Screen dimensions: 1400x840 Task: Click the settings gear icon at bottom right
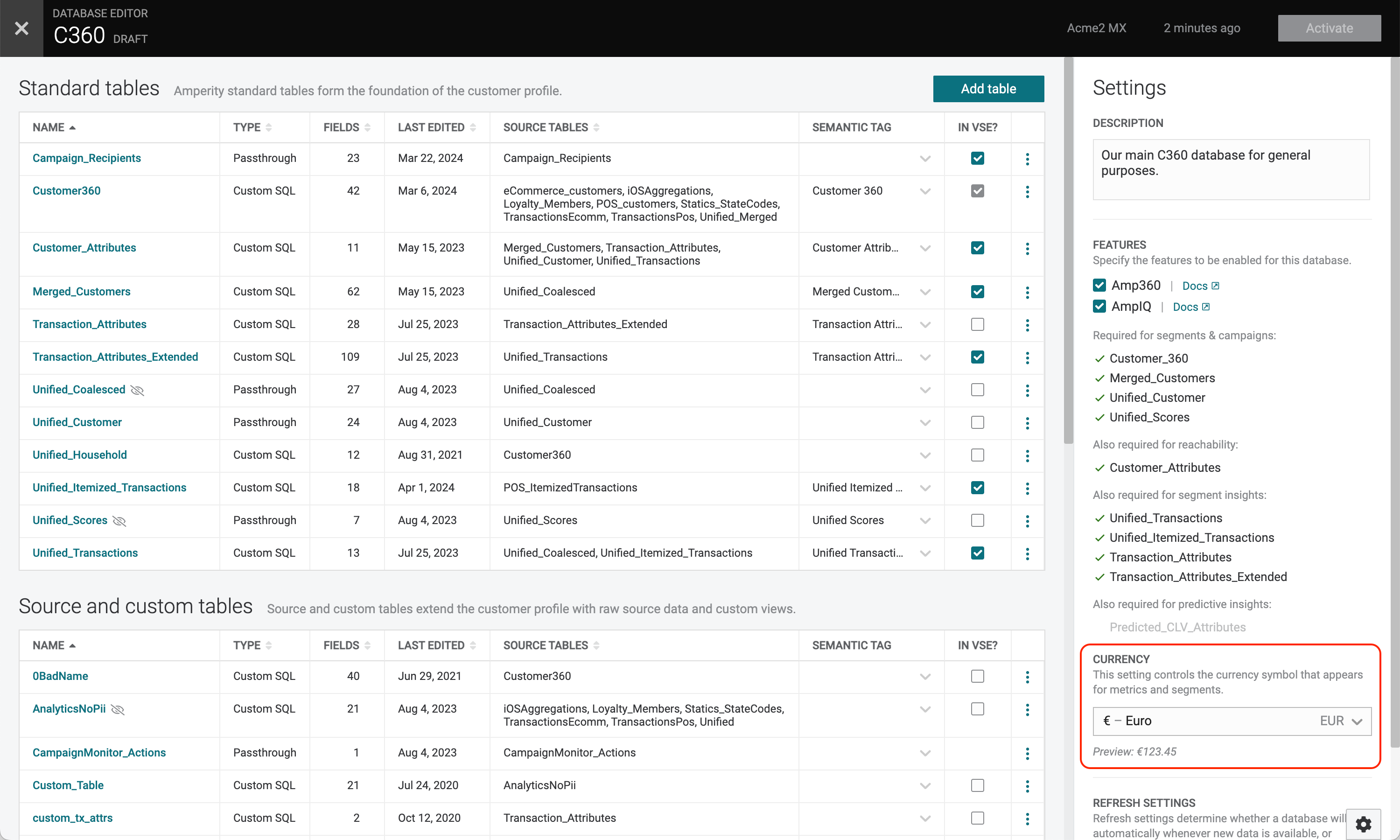[1363, 824]
